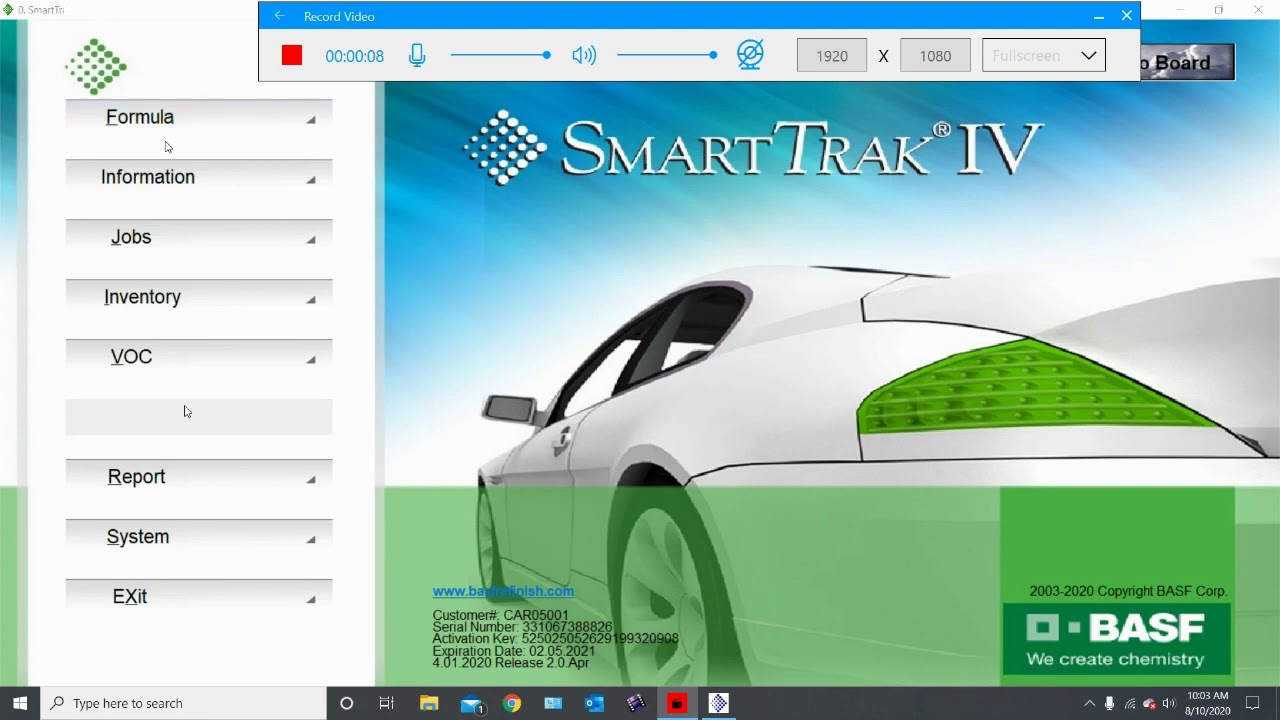The height and width of the screenshot is (720, 1280).
Task: Open the network tray icon
Action: point(1130,703)
